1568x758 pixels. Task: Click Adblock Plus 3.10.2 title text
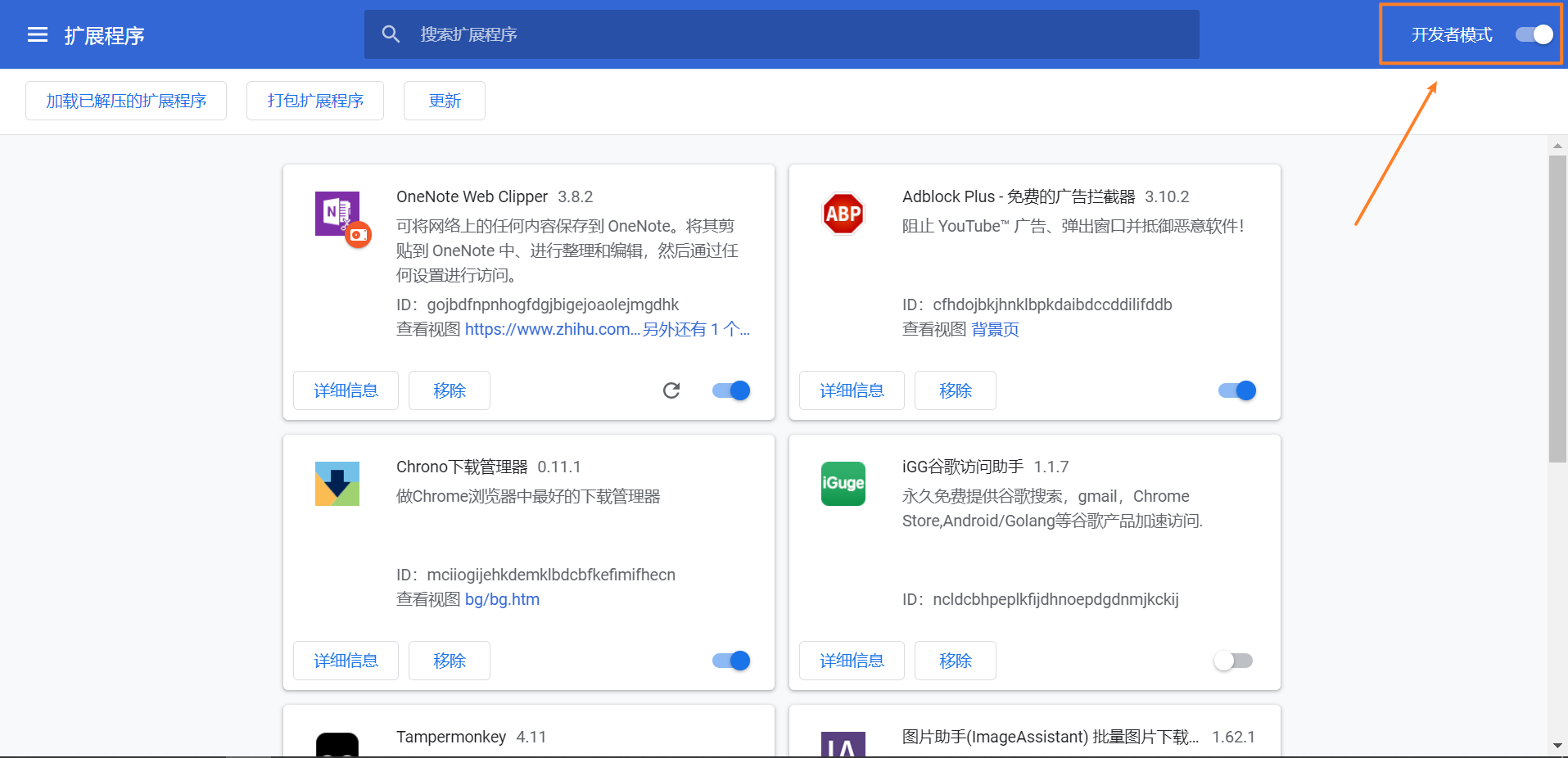coord(1046,196)
